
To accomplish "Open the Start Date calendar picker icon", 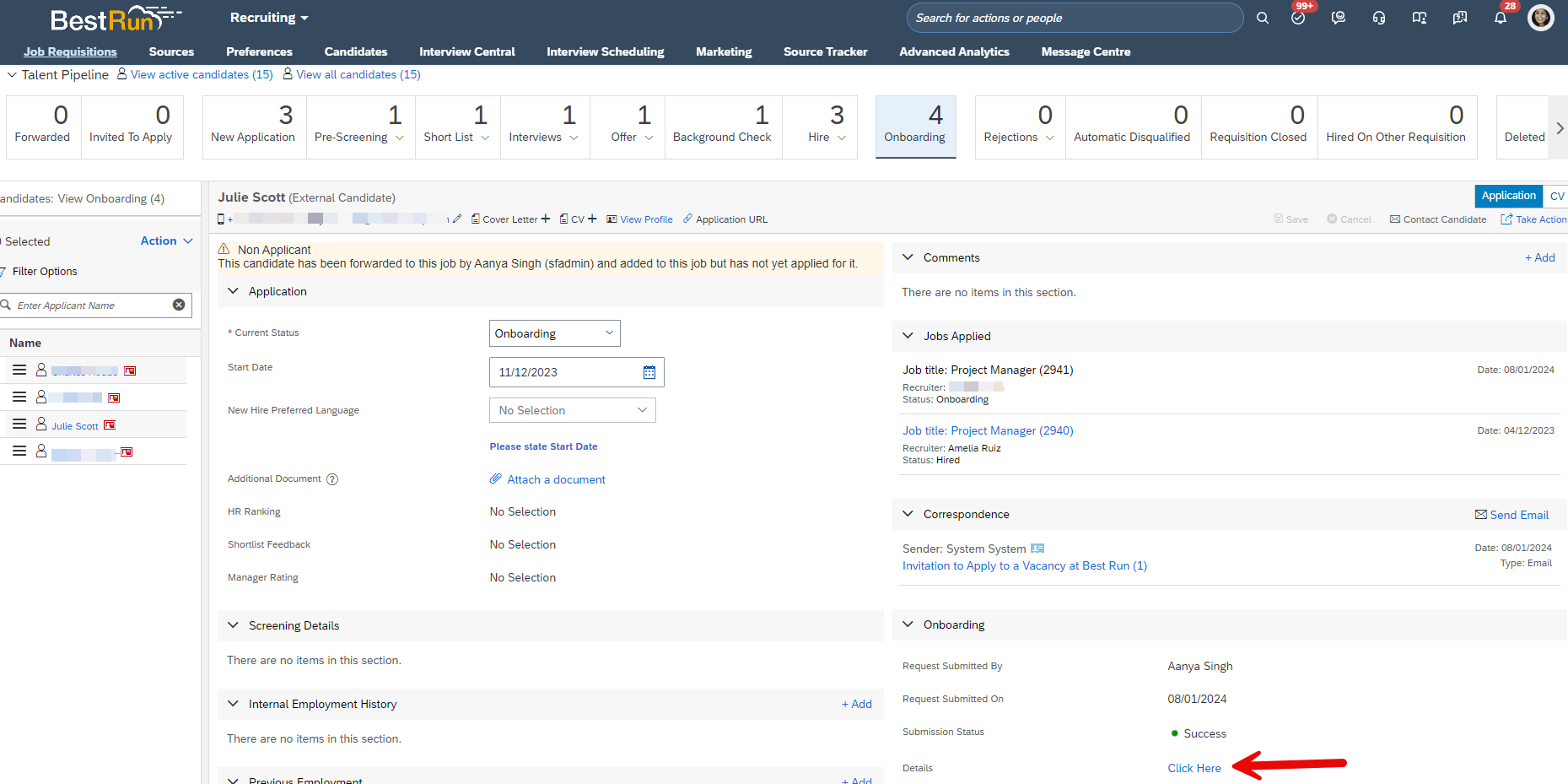I will point(649,372).
